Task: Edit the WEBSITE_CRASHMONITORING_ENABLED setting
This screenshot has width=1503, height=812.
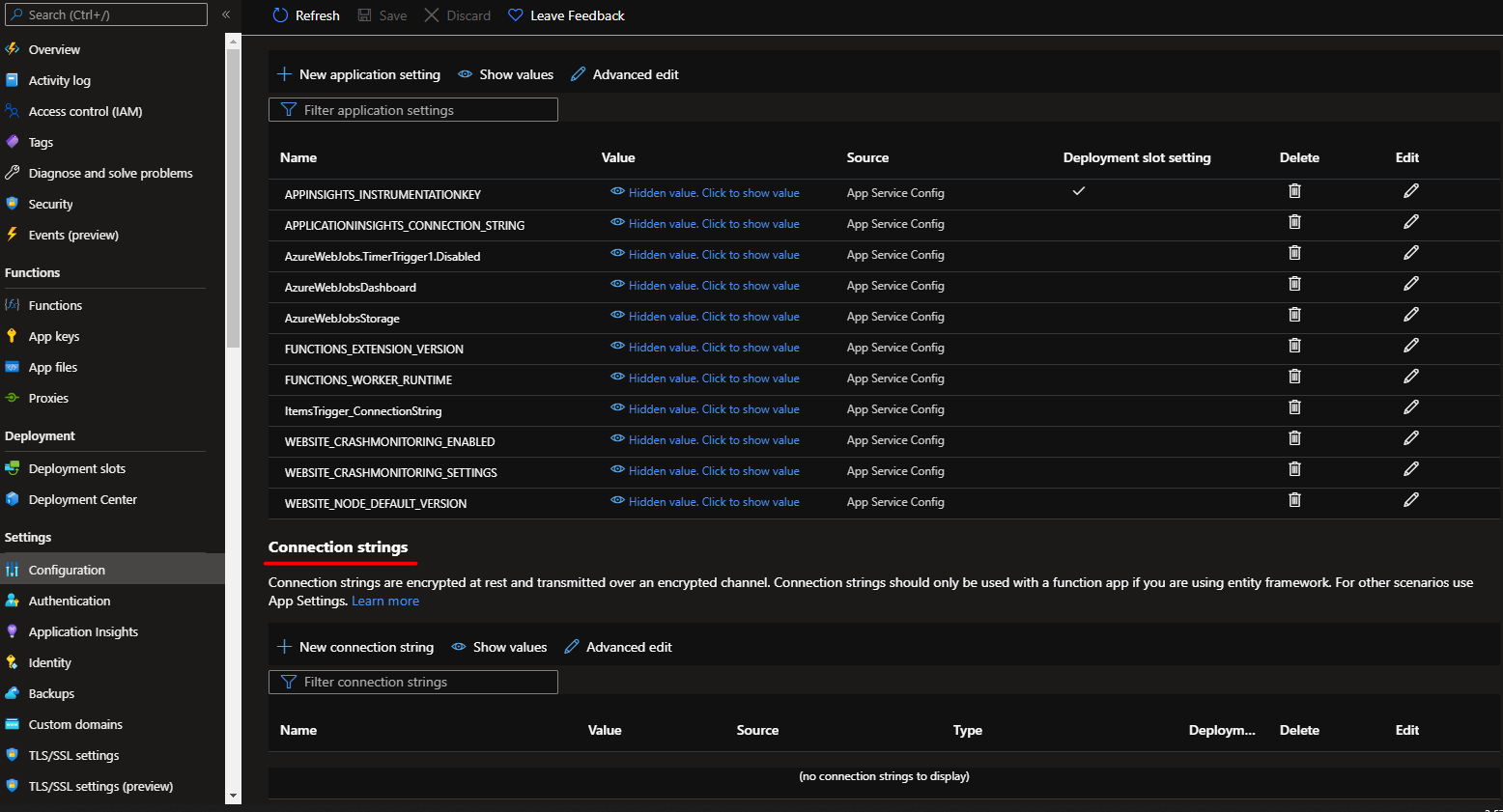Action: click(x=1411, y=438)
